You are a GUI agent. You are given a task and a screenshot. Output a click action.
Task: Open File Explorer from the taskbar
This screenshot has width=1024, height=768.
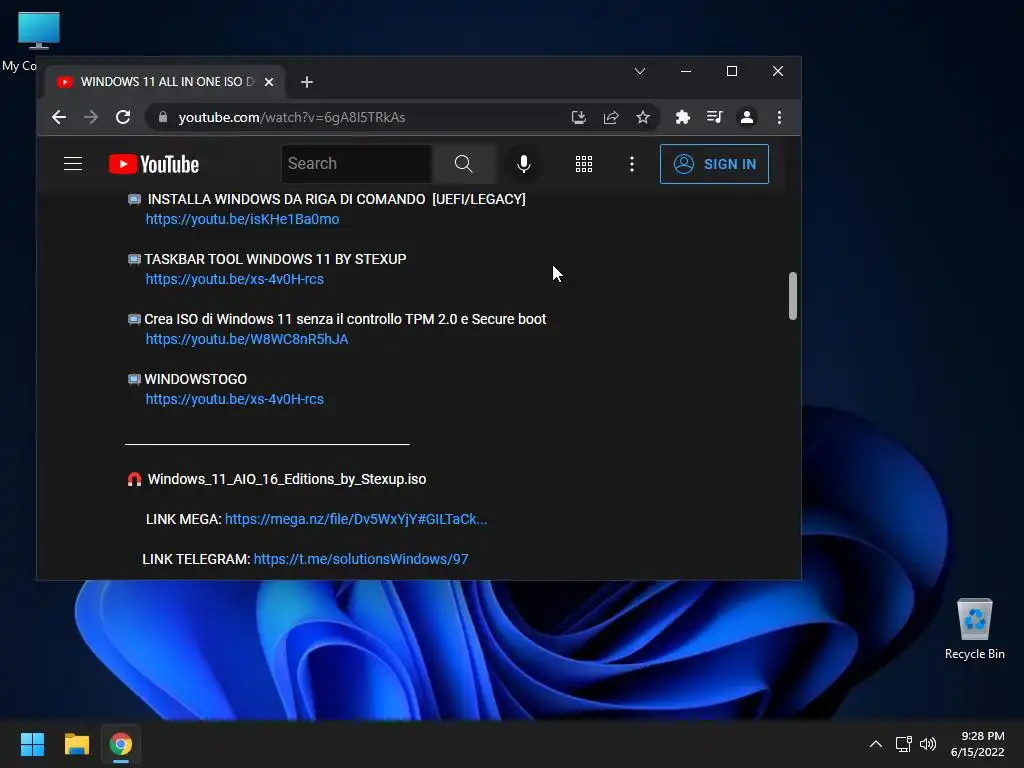pos(76,744)
